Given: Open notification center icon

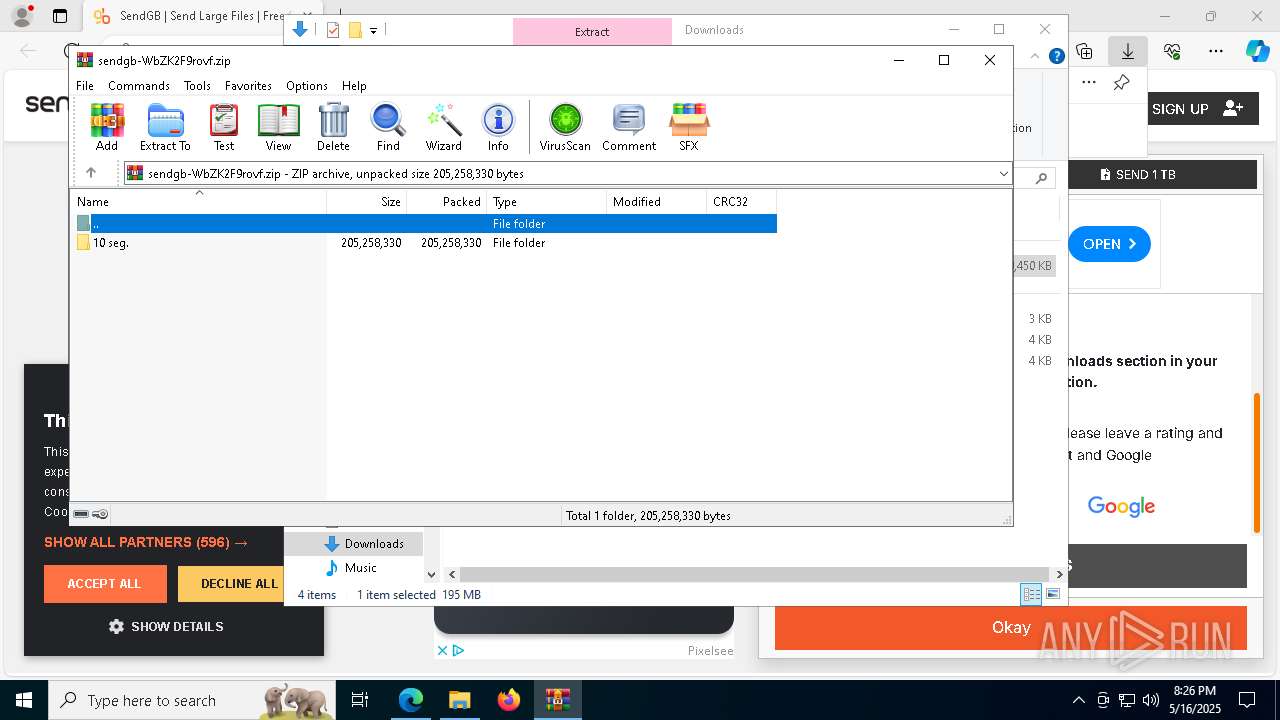Looking at the screenshot, I should tap(1247, 700).
